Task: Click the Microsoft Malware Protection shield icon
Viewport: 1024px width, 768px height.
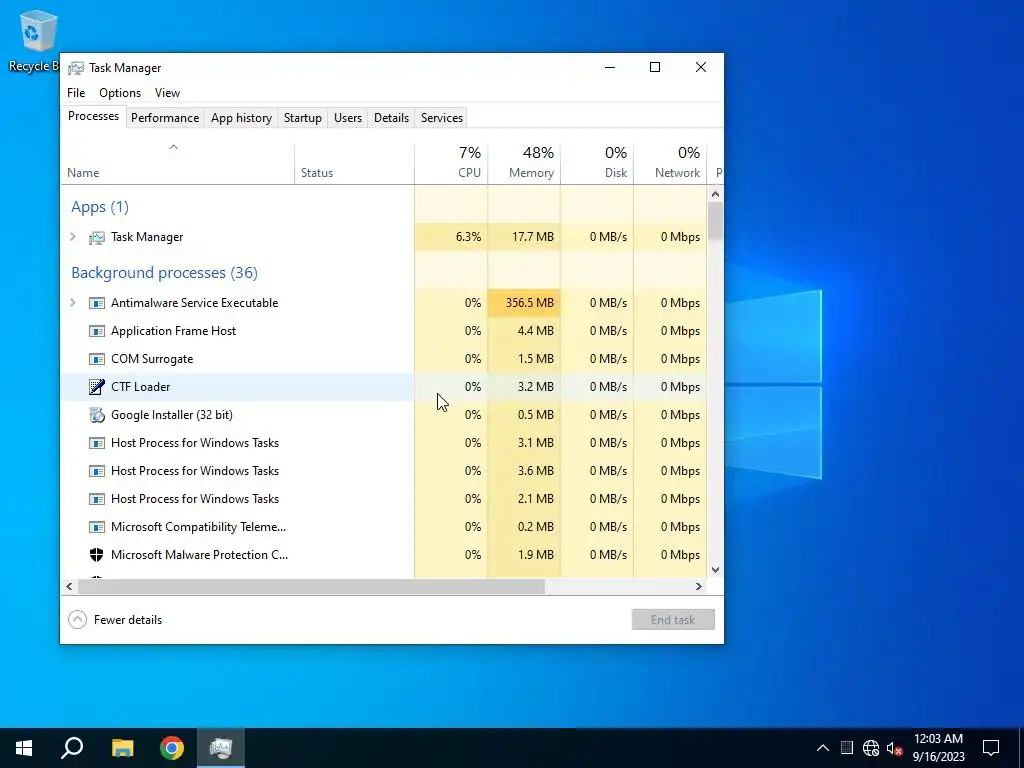Action: click(x=97, y=555)
